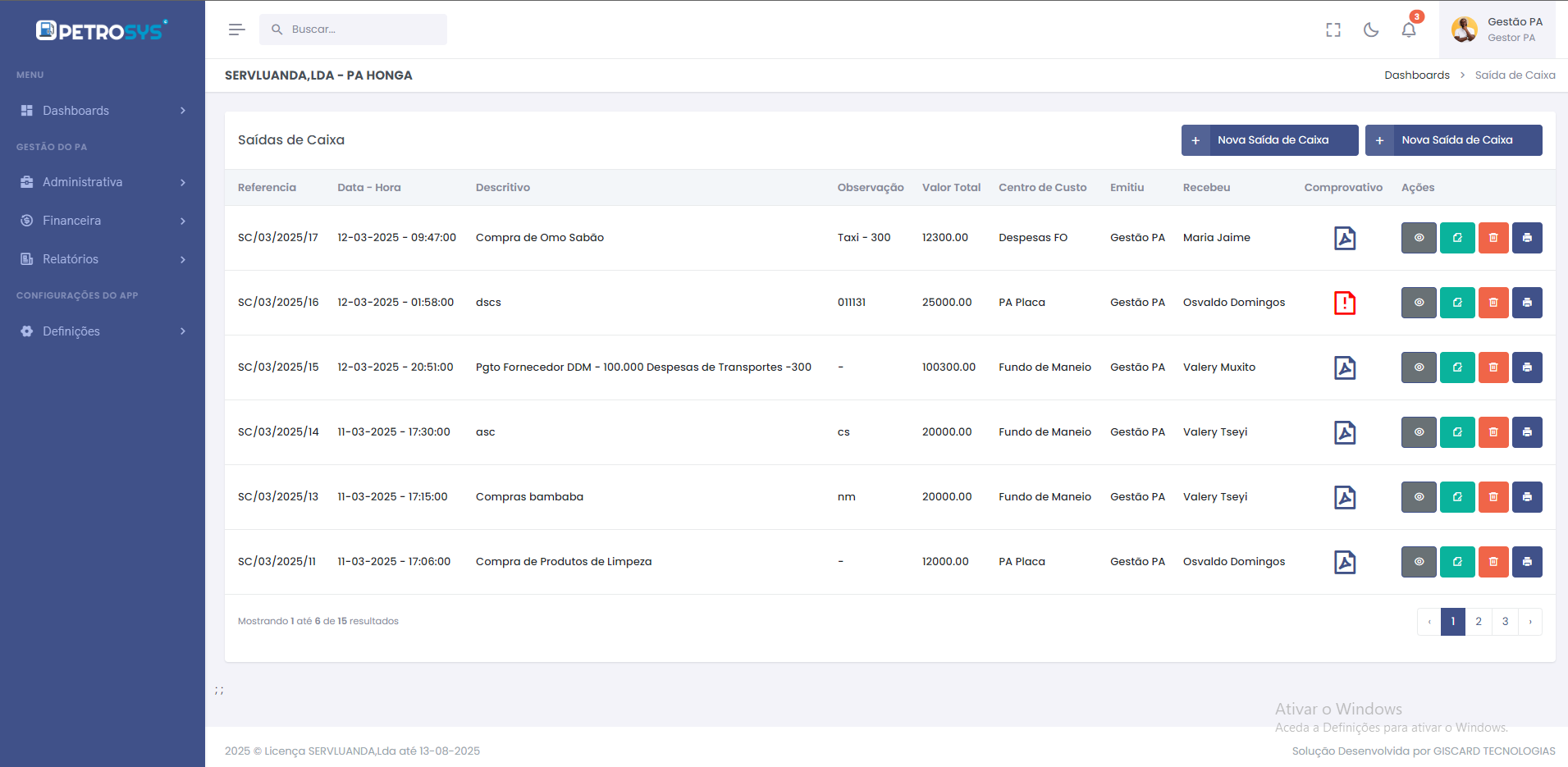Open PDF receipt for SC/03/2025/11
Image resolution: width=1568 pixels, height=767 pixels.
click(x=1344, y=562)
